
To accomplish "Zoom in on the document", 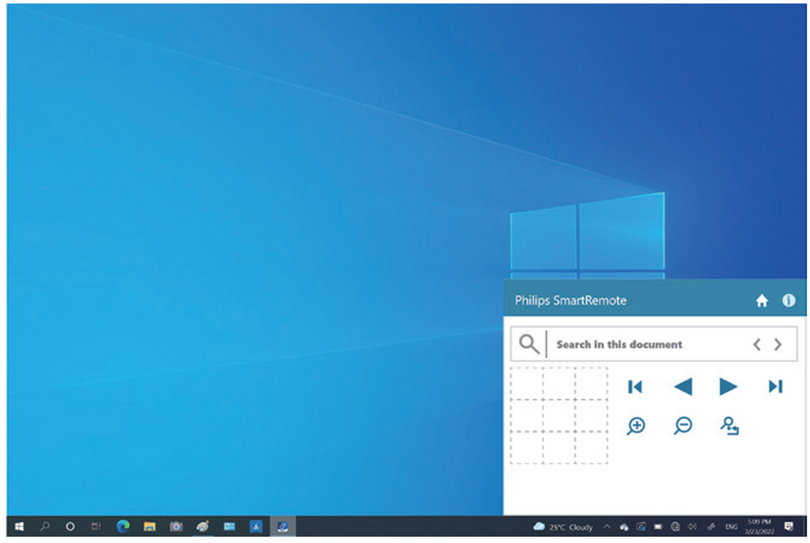I will 636,426.
